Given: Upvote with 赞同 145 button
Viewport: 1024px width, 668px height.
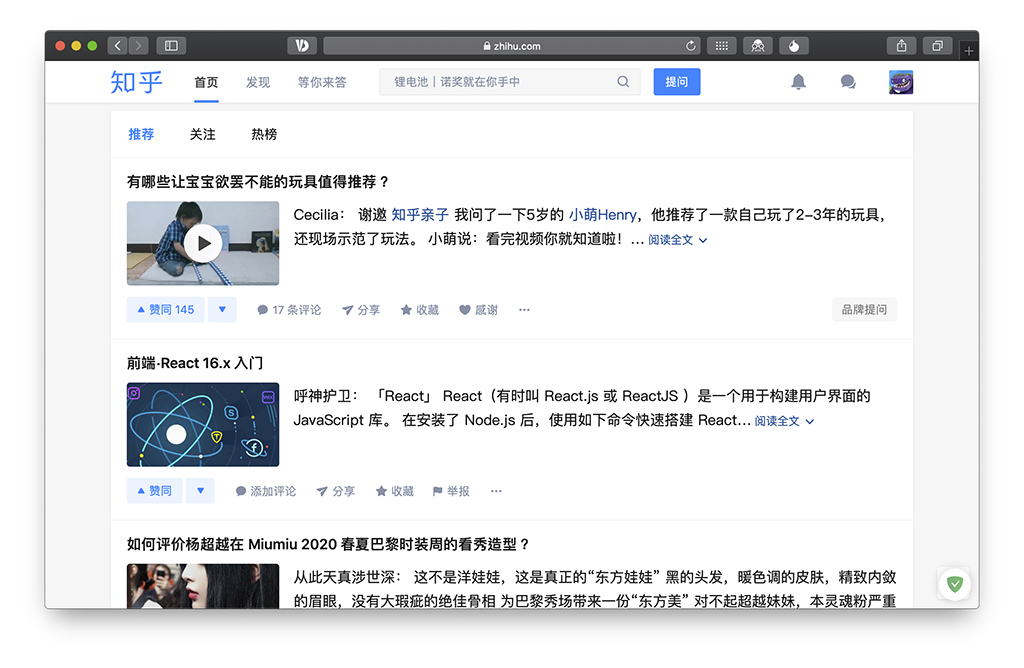Looking at the screenshot, I should pyautogui.click(x=165, y=310).
